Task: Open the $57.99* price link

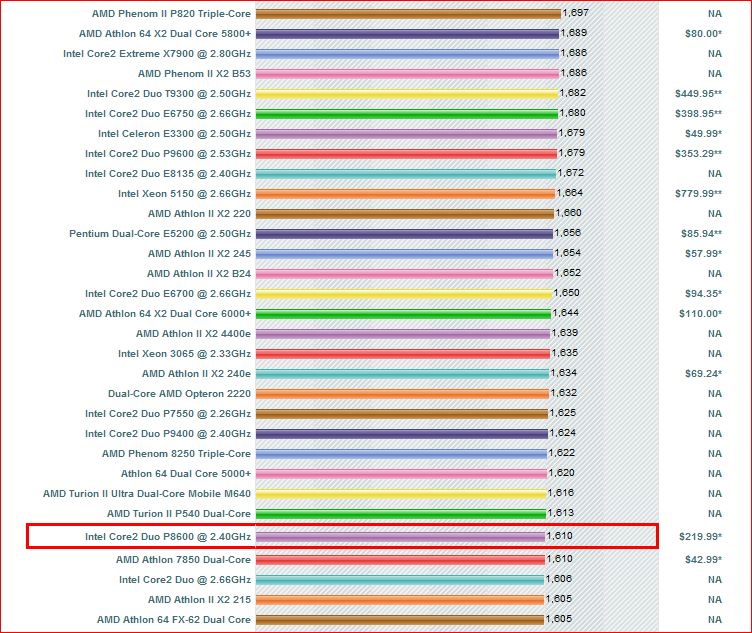Action: 704,254
